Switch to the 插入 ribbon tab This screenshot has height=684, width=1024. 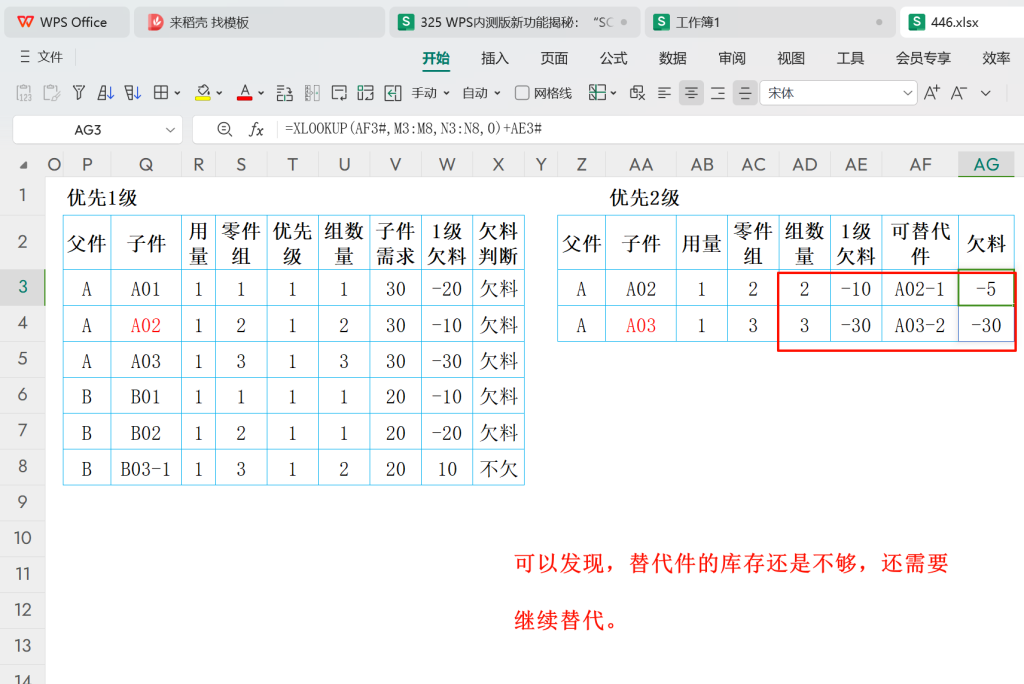coord(494,58)
